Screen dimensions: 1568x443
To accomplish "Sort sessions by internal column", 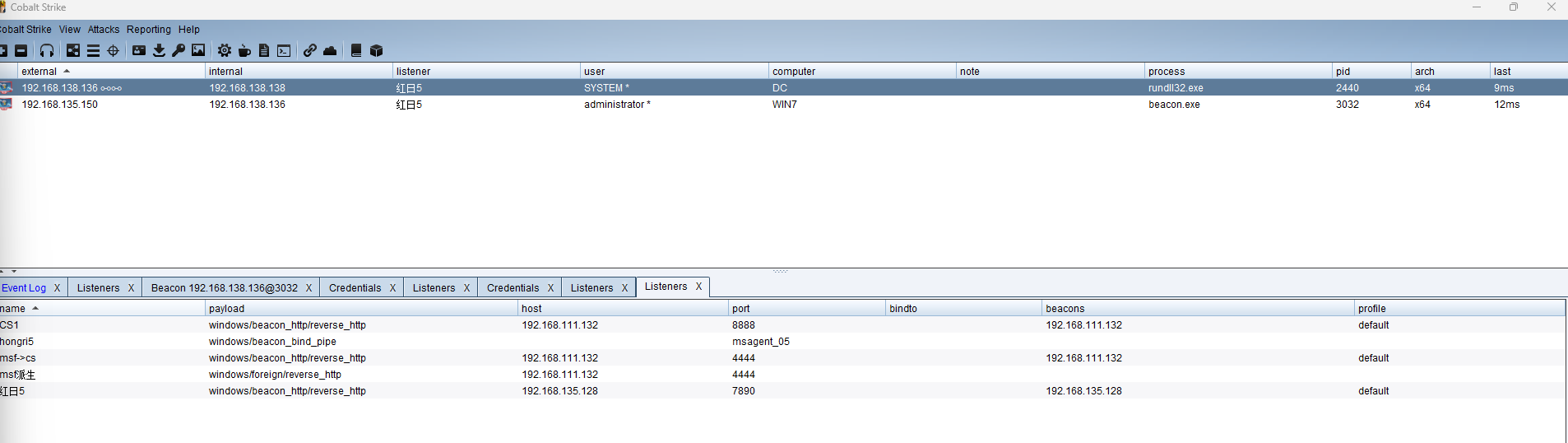I will (299, 72).
